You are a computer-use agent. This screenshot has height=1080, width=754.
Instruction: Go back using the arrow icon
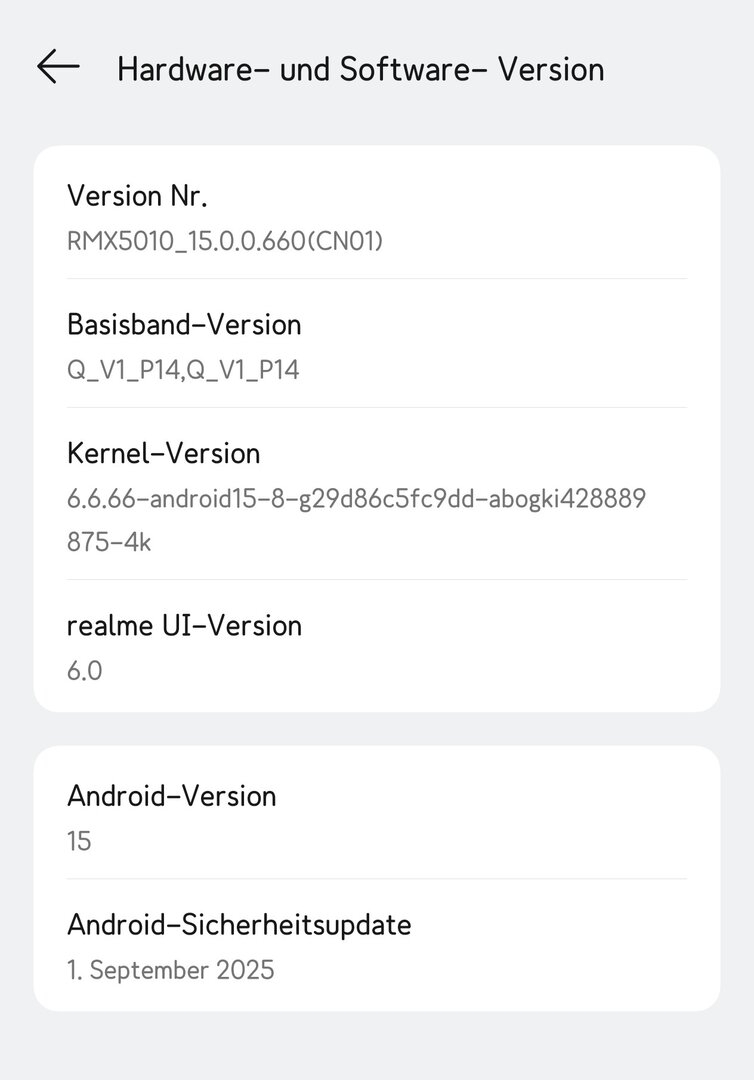tap(58, 67)
